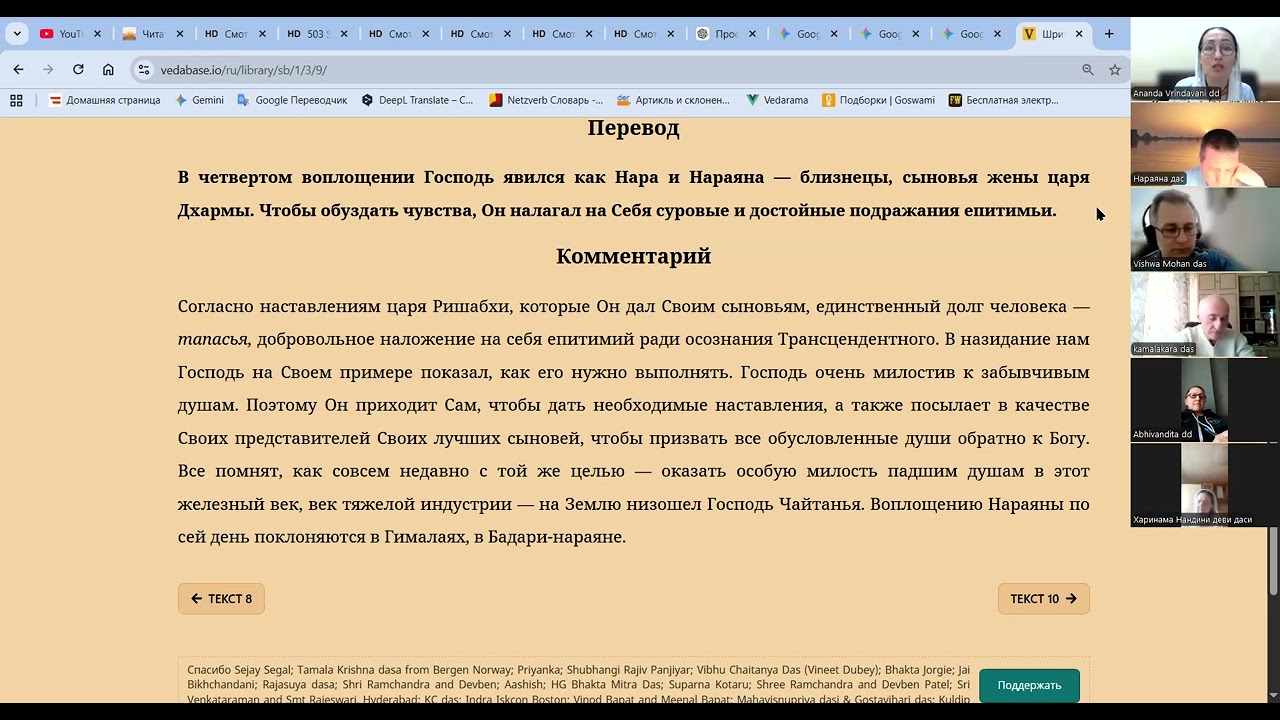Click the page vertical scrollbar thumb
This screenshot has height=720, width=1280.
click(x=1273, y=561)
